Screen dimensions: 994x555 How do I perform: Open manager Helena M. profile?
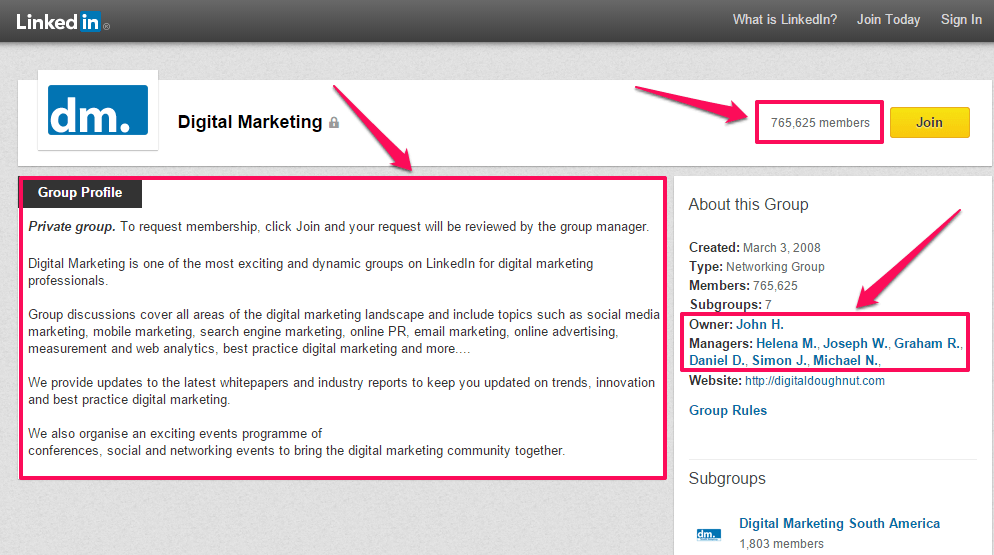(x=786, y=343)
